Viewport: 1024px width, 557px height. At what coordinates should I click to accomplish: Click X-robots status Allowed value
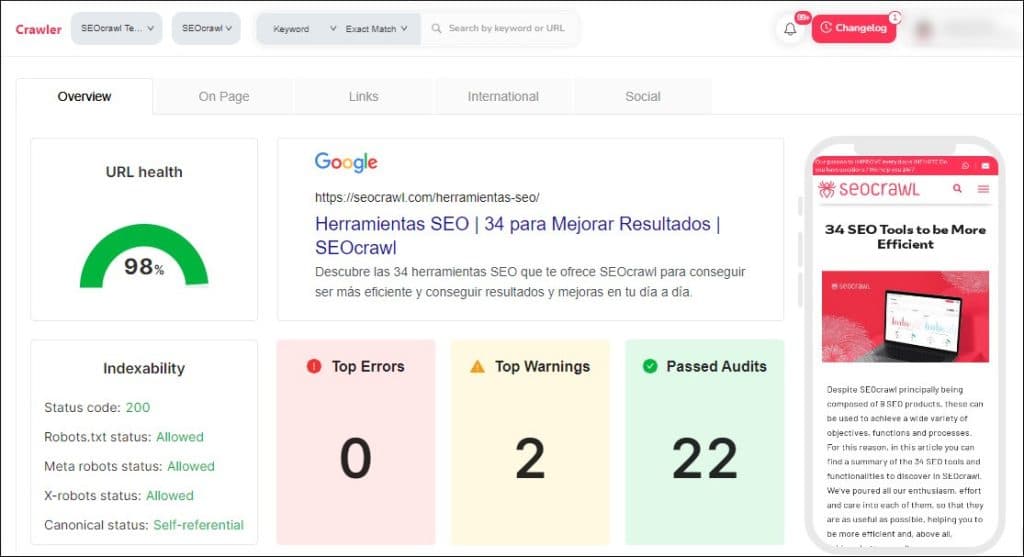tap(170, 496)
